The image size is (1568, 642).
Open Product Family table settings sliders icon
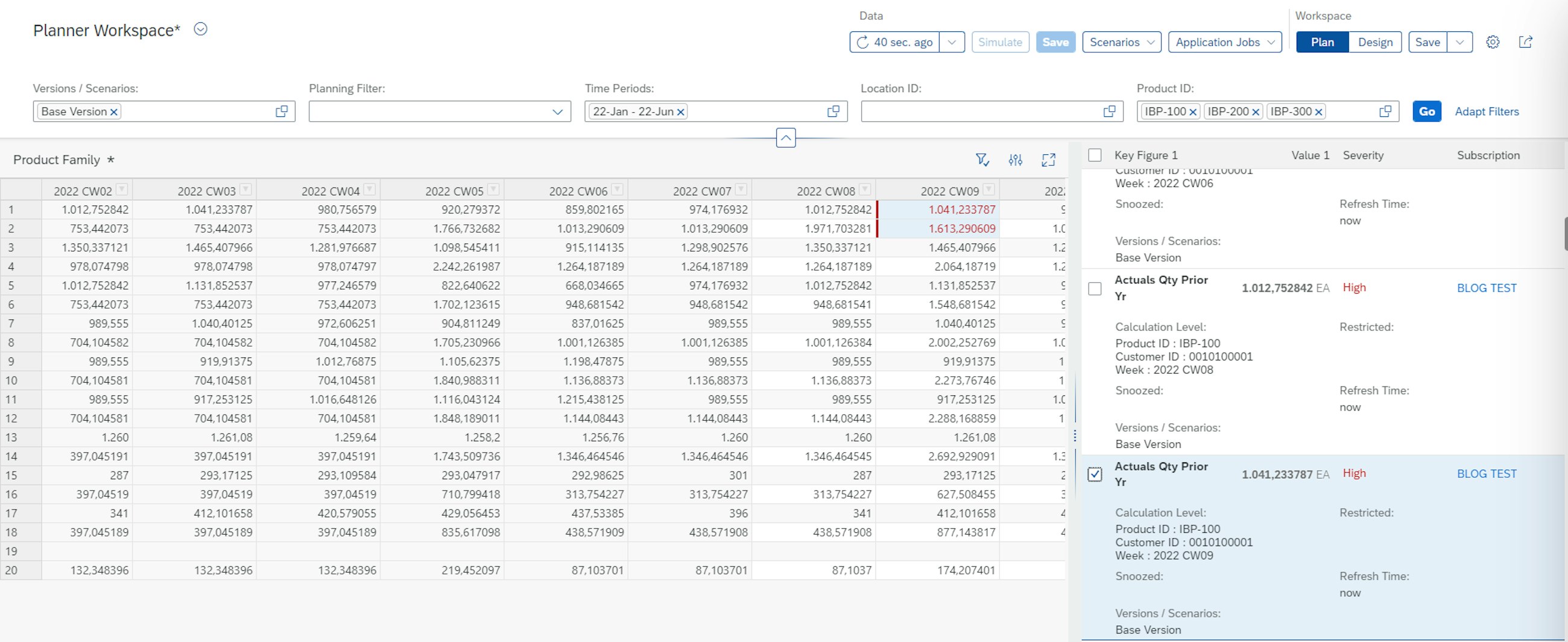(x=1016, y=160)
